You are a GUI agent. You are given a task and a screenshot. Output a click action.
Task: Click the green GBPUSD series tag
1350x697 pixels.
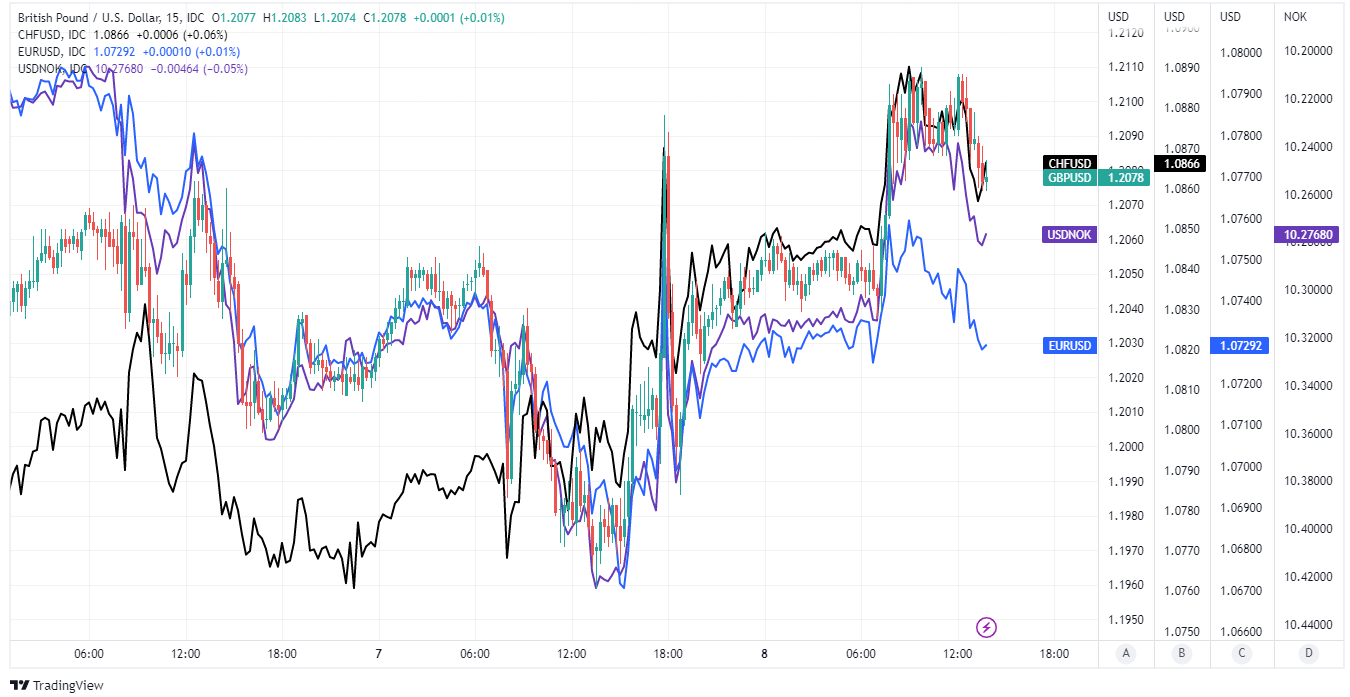(x=1070, y=178)
